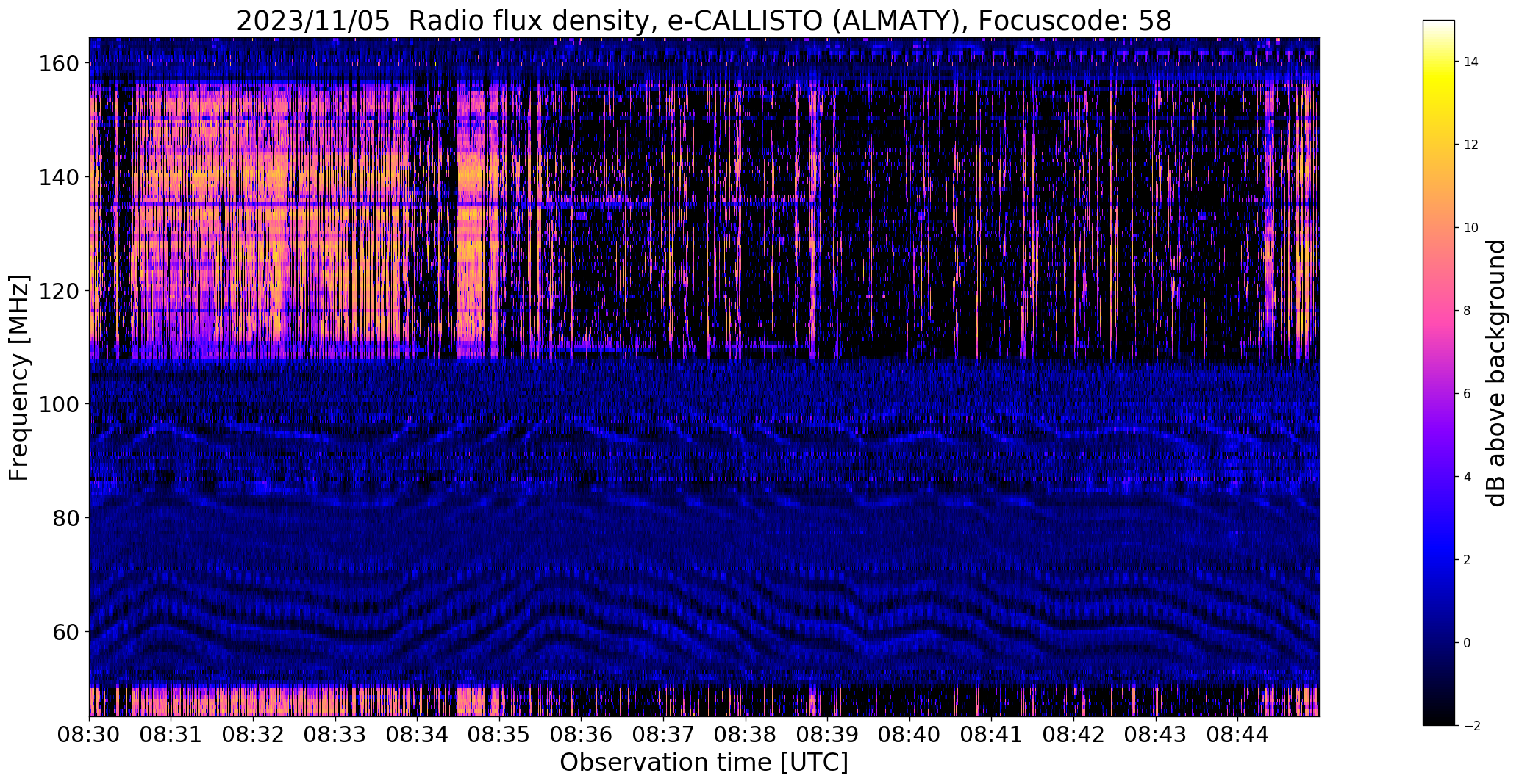Click the 08:39 time tick label
This screenshot has height=784, width=1519.
[828, 734]
